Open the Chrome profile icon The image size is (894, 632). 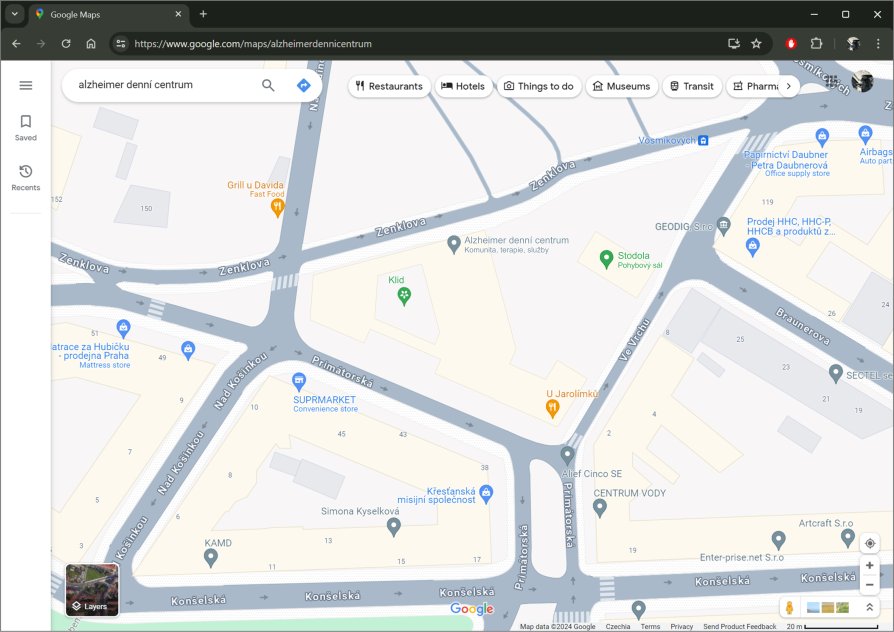[x=853, y=44]
